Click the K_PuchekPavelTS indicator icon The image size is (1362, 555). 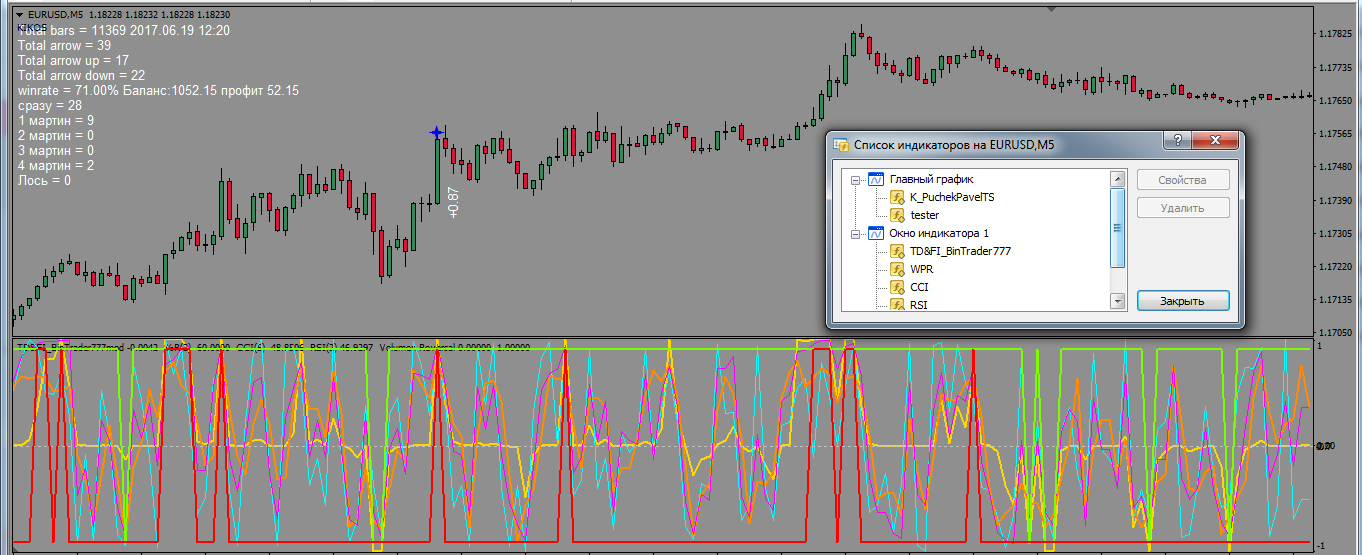pos(897,197)
